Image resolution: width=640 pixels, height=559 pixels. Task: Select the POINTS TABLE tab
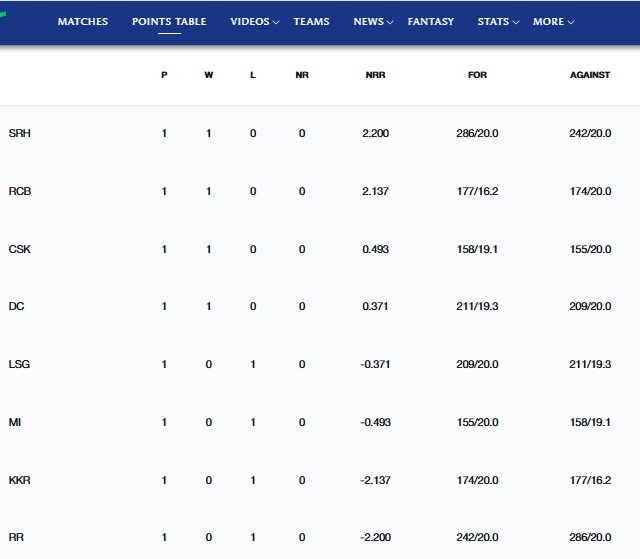click(169, 22)
